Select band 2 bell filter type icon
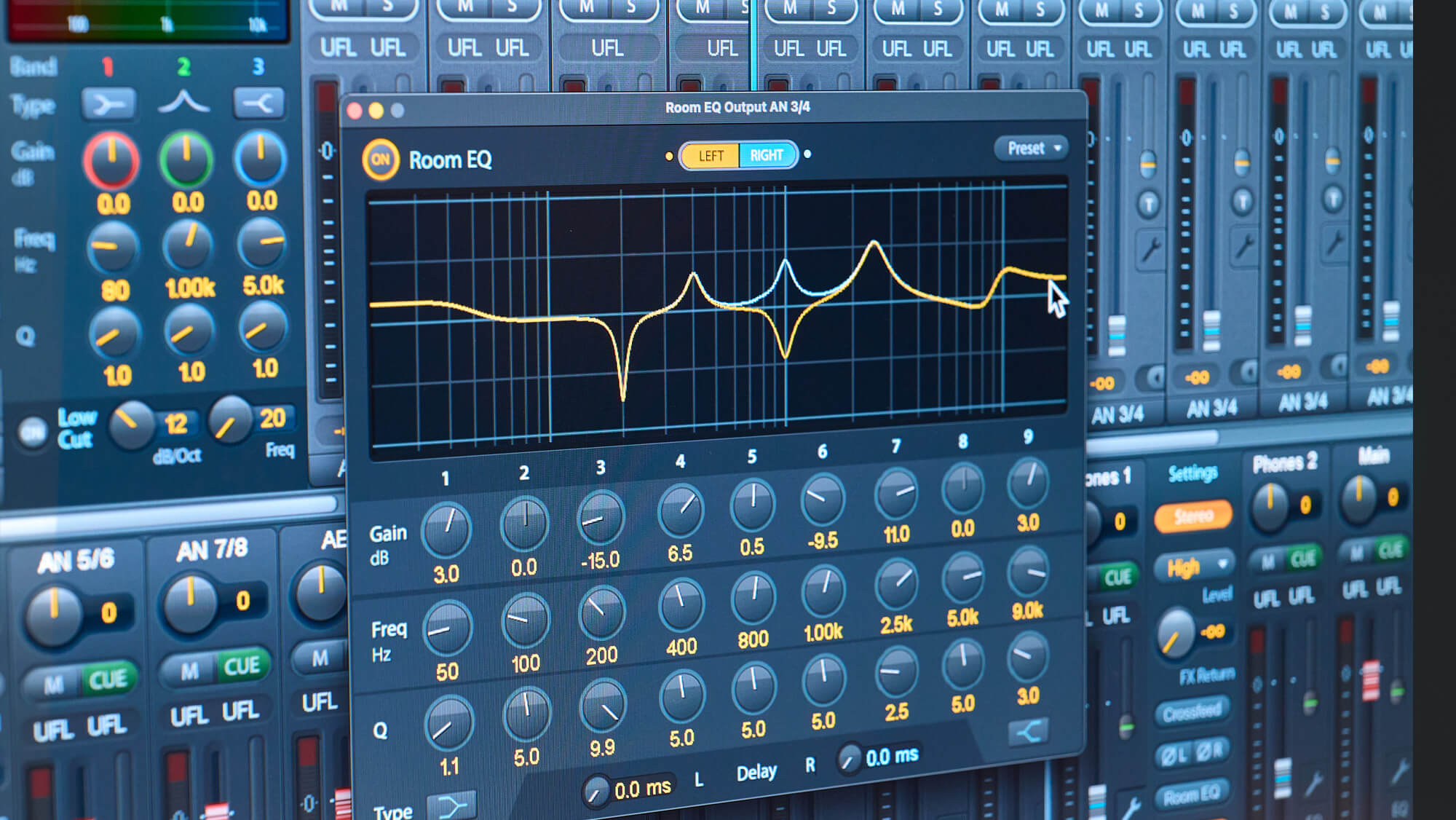Viewport: 1456px width, 820px height. click(184, 102)
